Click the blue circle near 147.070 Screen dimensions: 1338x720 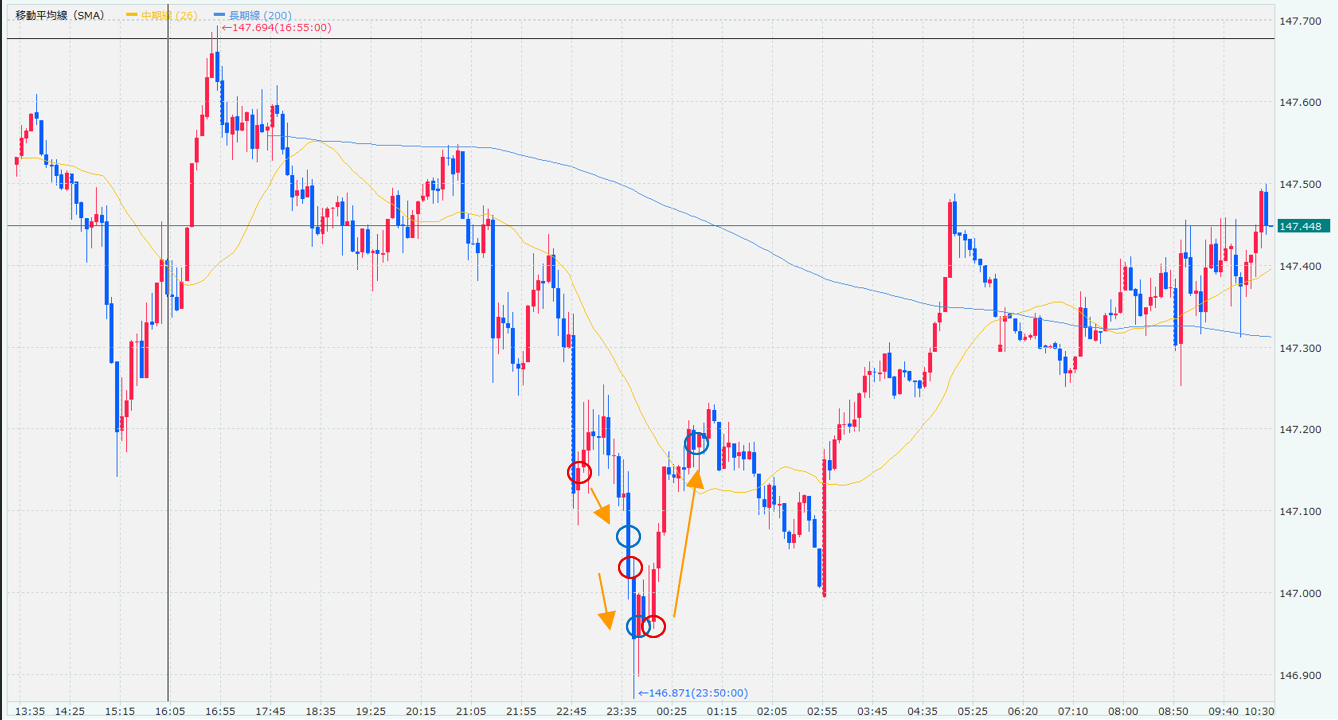tap(628, 537)
